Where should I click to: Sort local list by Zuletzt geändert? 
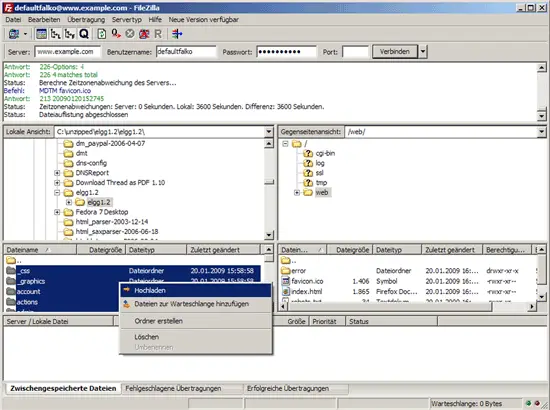tap(223, 250)
